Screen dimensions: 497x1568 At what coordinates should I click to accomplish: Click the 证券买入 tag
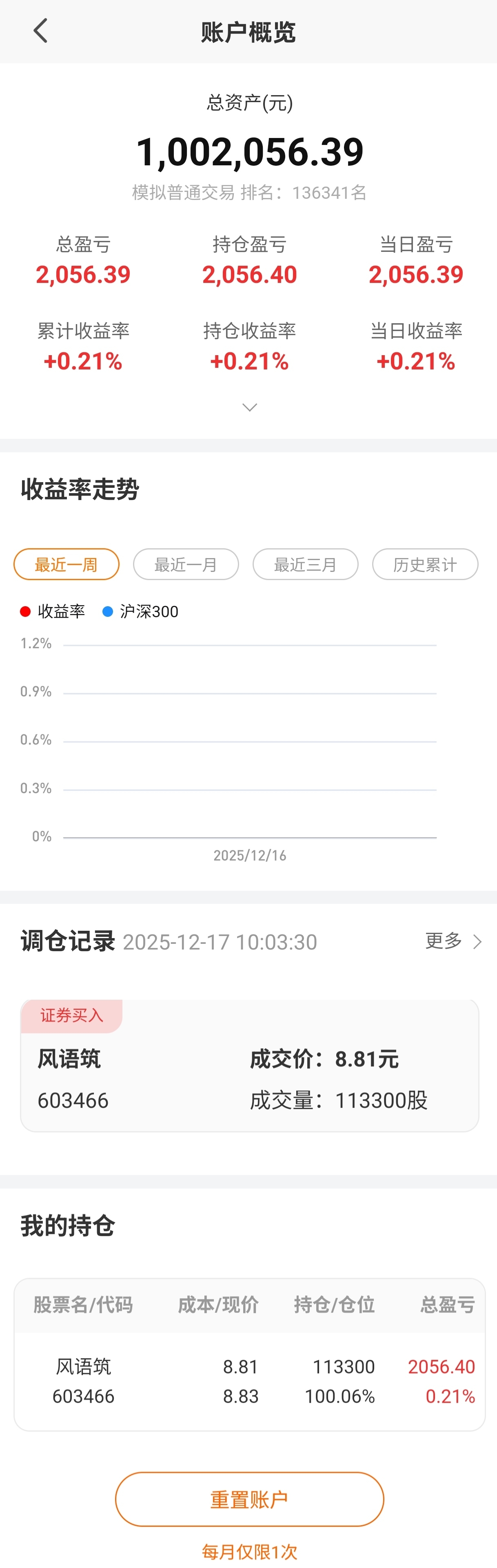(x=72, y=1015)
